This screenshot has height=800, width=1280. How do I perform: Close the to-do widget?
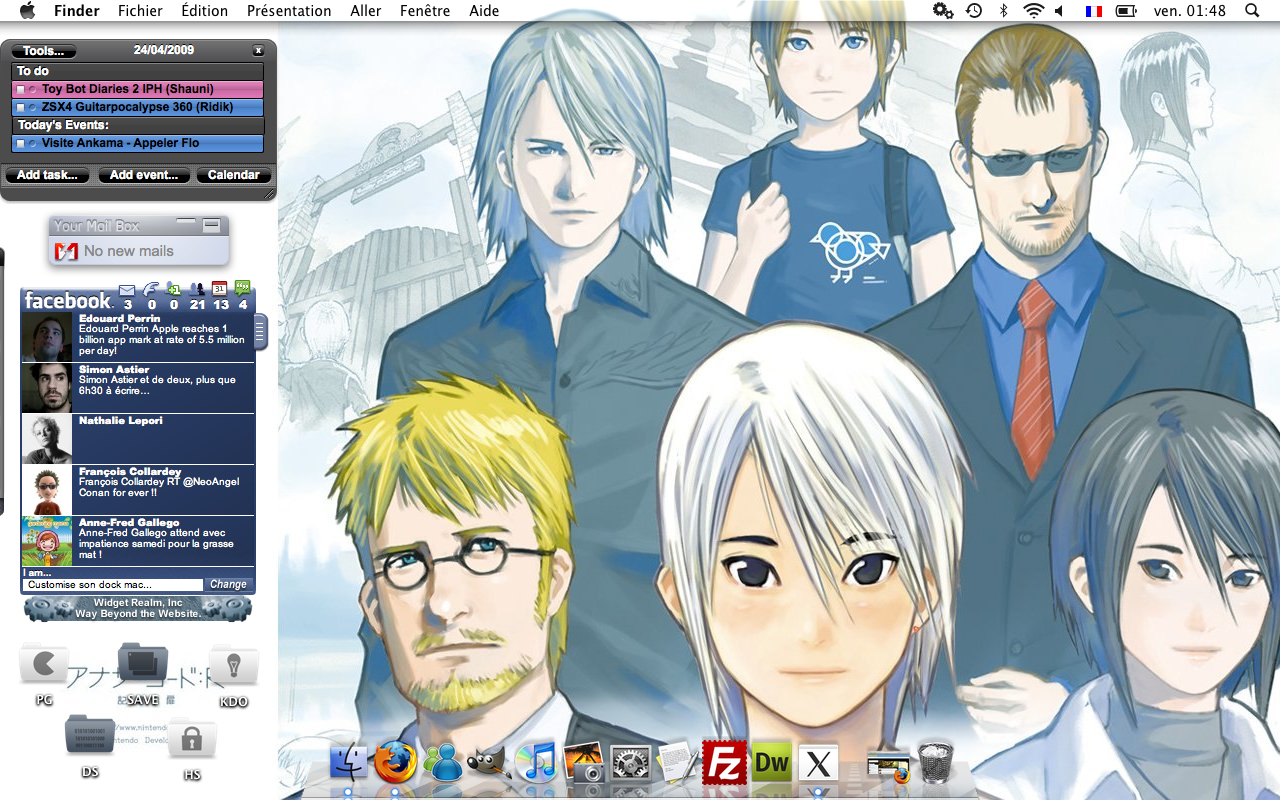point(258,50)
